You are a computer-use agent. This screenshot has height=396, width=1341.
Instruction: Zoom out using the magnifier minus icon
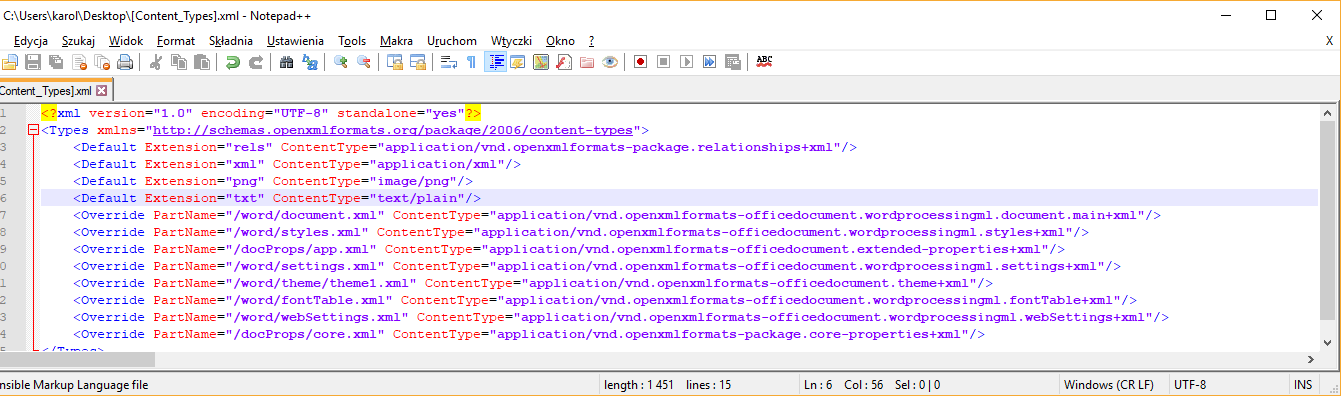pos(363,62)
